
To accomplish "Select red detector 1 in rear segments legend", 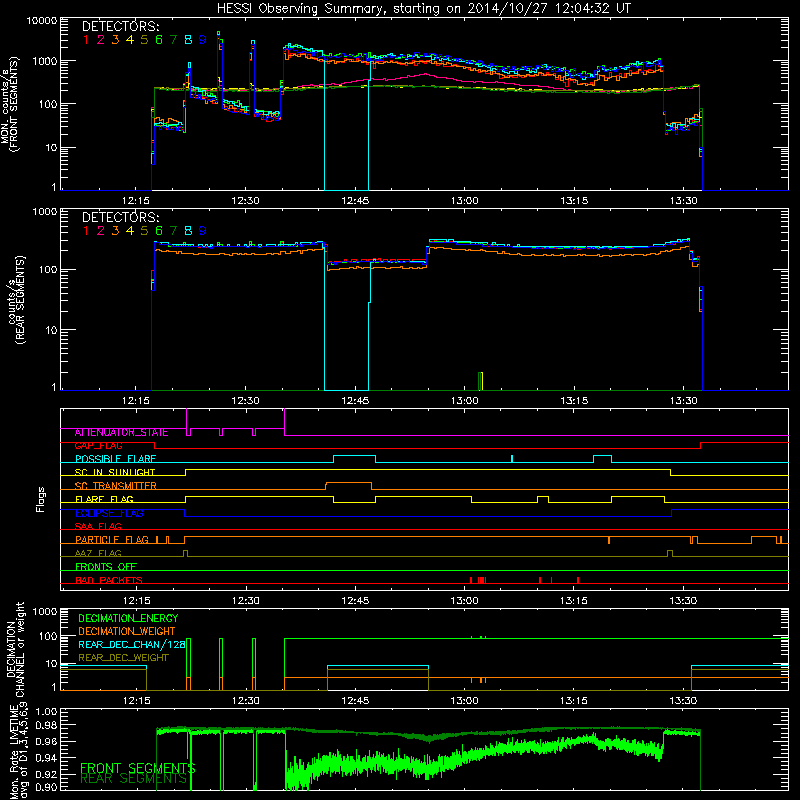I will point(86,231).
